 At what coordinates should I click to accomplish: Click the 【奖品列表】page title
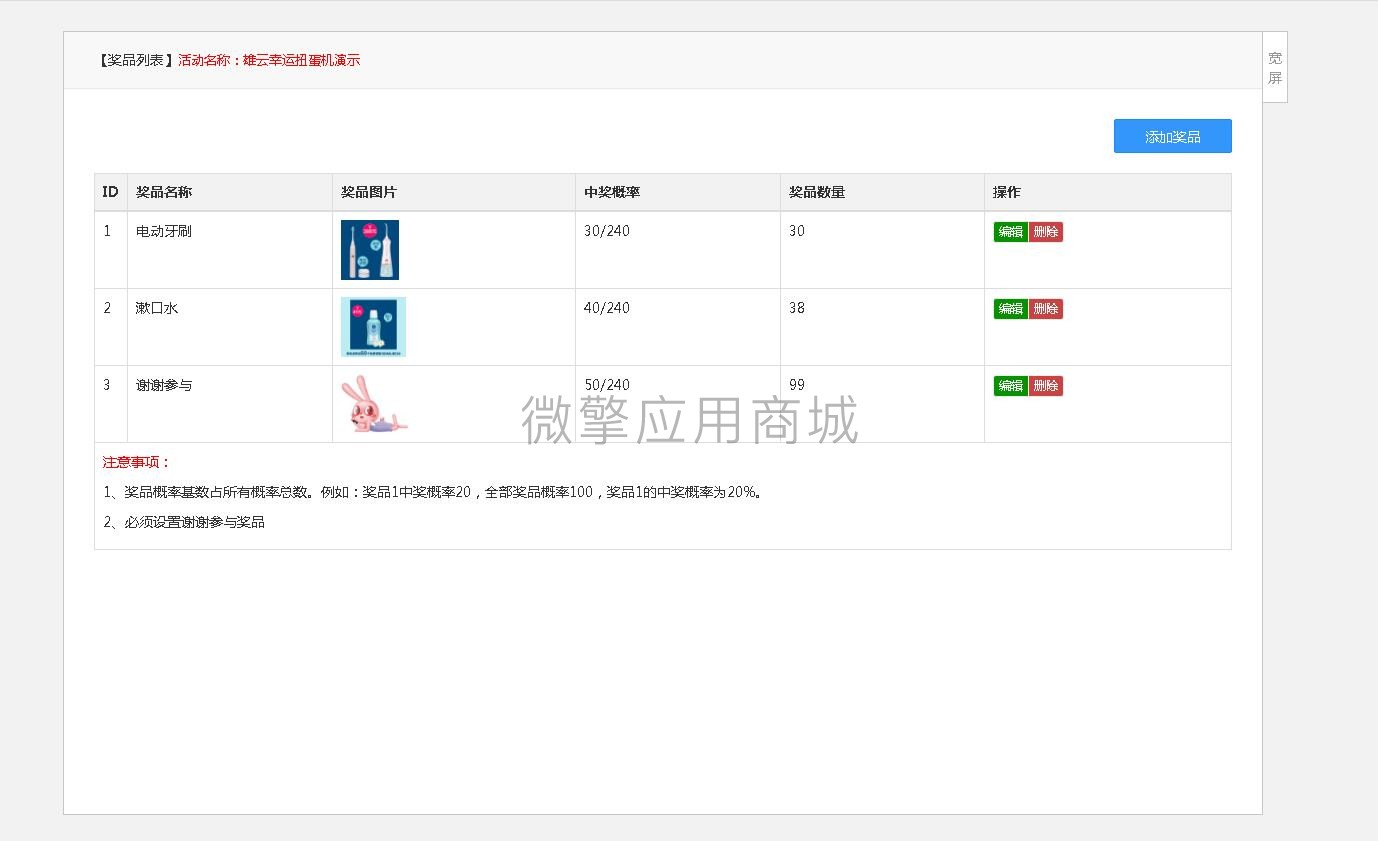click(133, 60)
